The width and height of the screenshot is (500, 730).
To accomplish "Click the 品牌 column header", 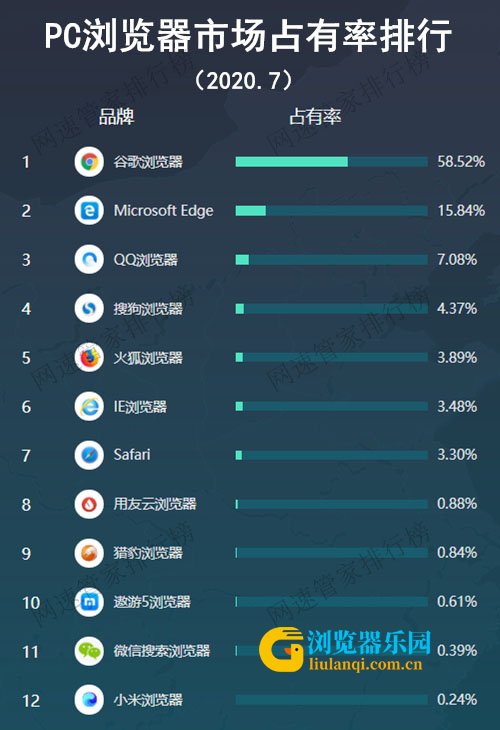I will click(x=116, y=116).
